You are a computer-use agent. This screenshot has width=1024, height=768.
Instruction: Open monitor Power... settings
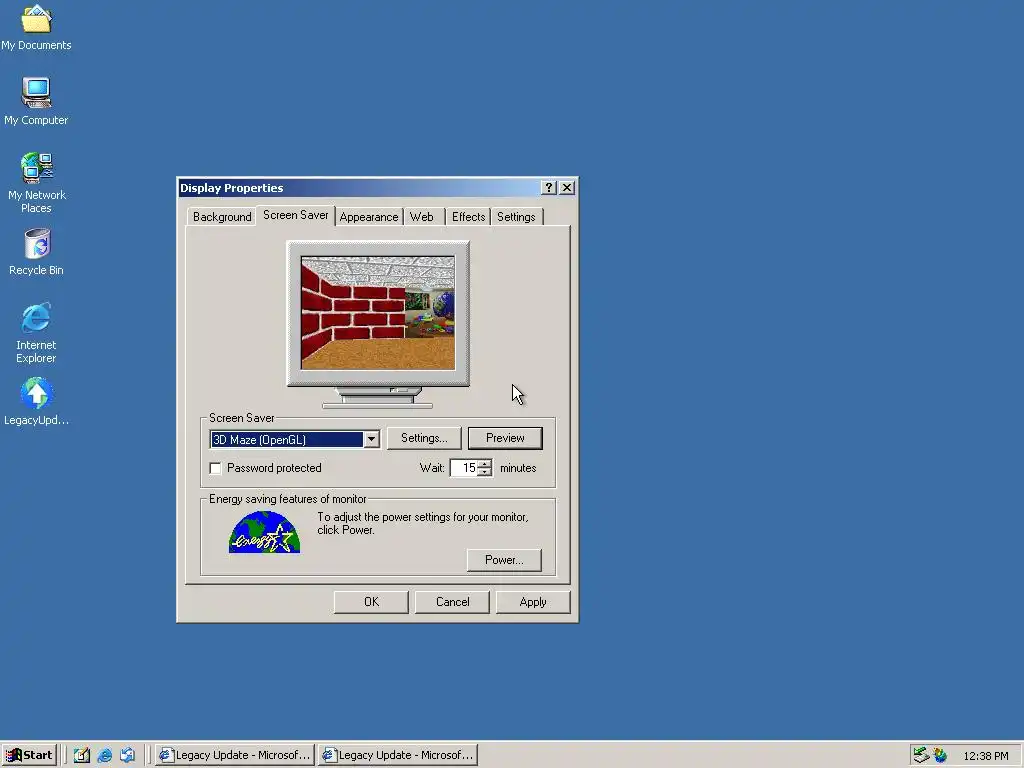pyautogui.click(x=504, y=560)
